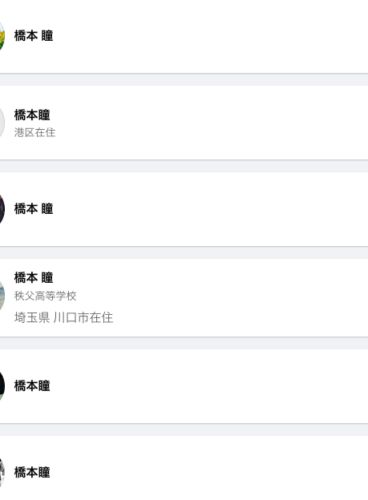Open the dark navy profile picture
This screenshot has height=500, width=368.
(x=2, y=209)
